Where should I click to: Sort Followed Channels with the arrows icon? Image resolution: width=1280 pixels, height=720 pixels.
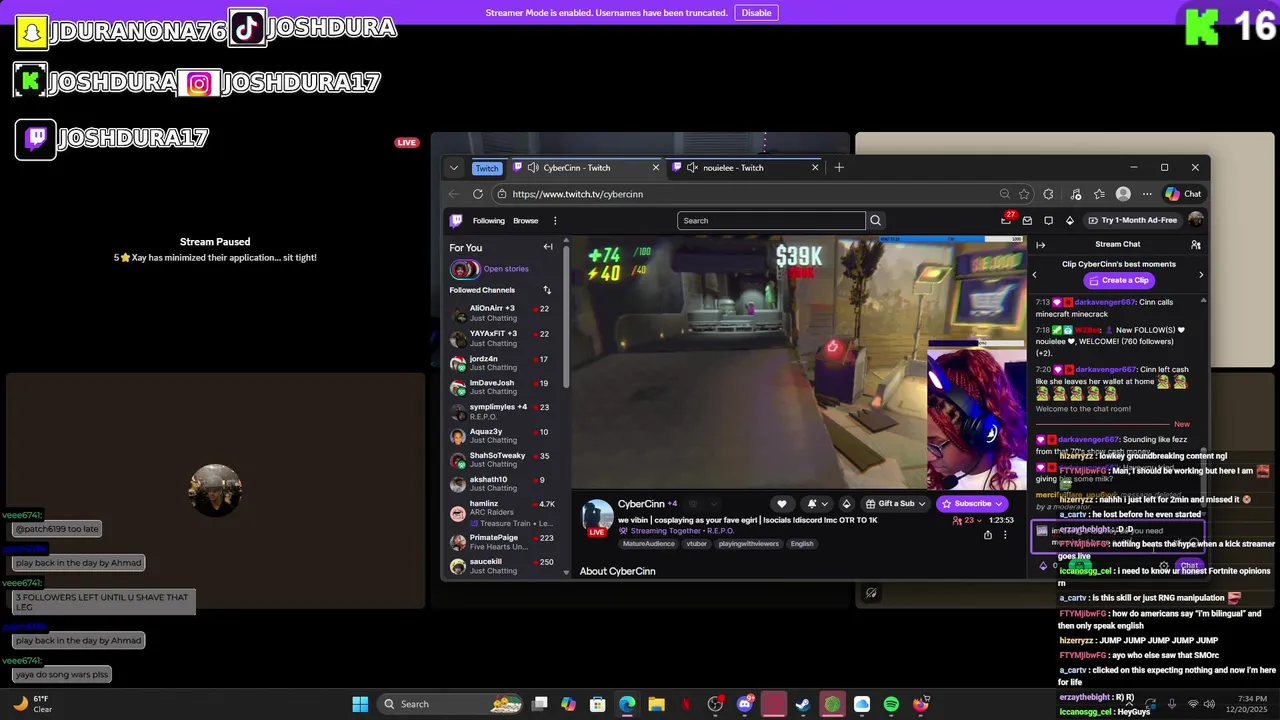coord(547,290)
